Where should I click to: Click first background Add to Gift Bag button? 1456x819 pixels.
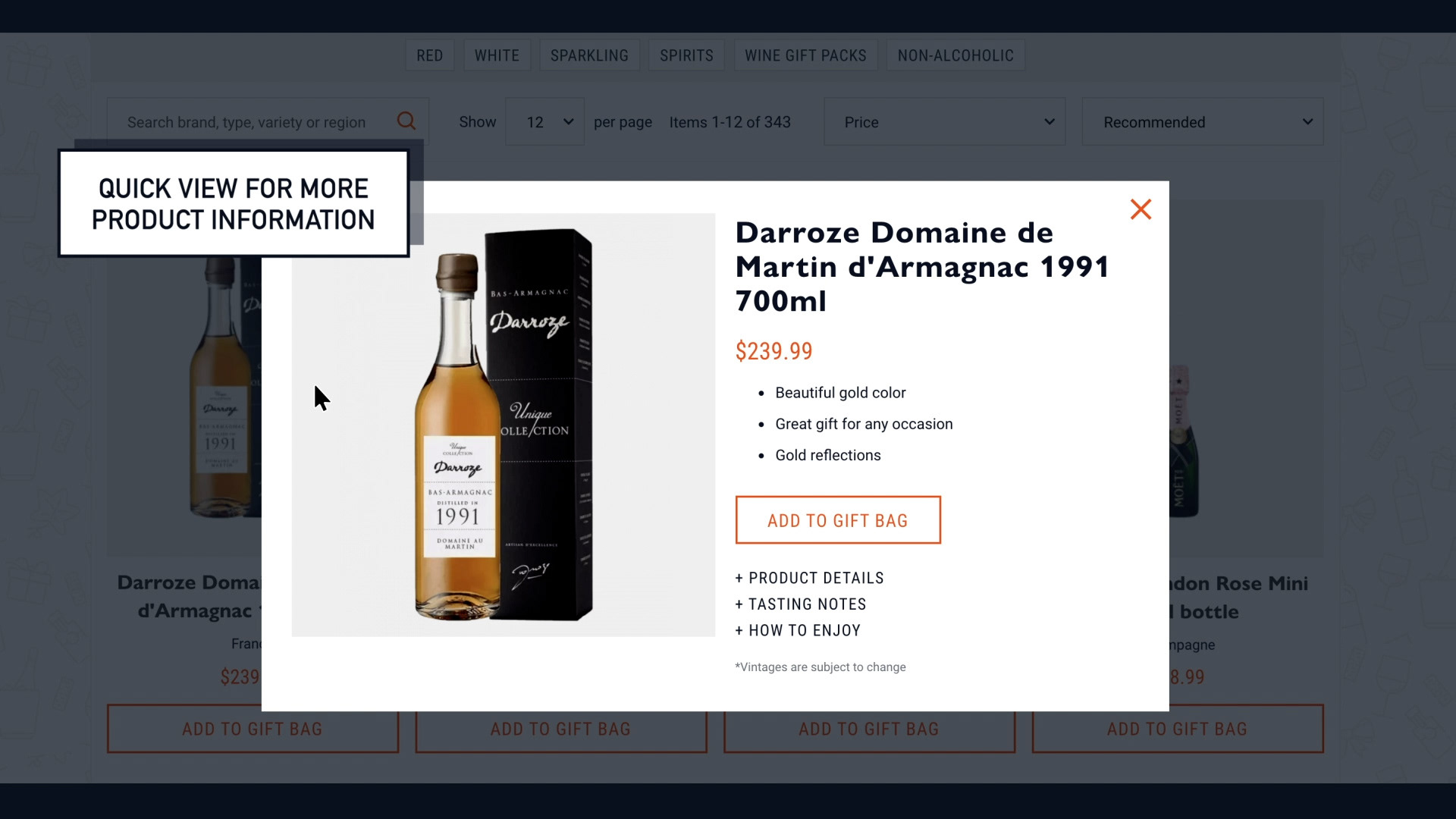253,729
